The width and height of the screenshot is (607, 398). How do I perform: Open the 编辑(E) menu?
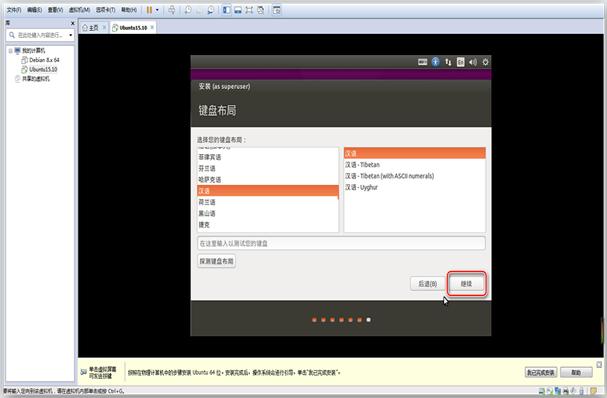point(34,10)
